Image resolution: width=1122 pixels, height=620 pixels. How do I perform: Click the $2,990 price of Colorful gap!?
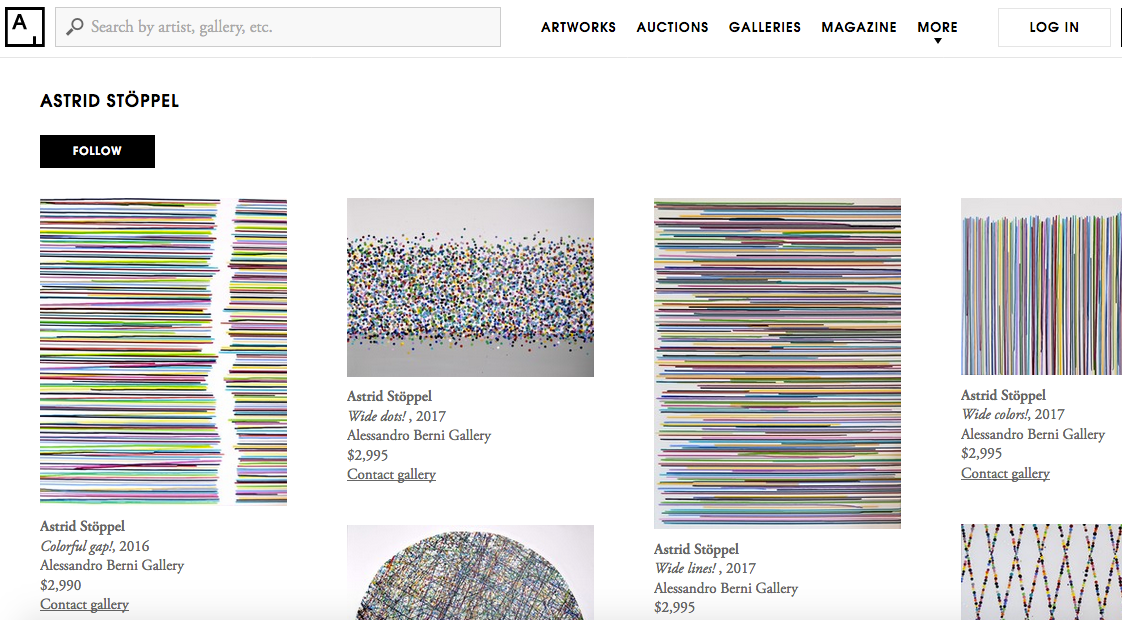click(x=61, y=586)
